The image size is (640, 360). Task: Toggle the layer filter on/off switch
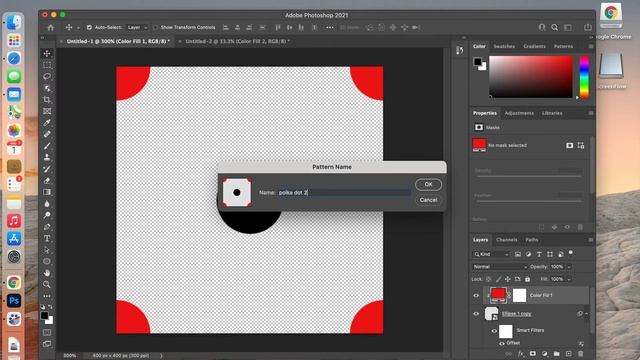pos(571,253)
